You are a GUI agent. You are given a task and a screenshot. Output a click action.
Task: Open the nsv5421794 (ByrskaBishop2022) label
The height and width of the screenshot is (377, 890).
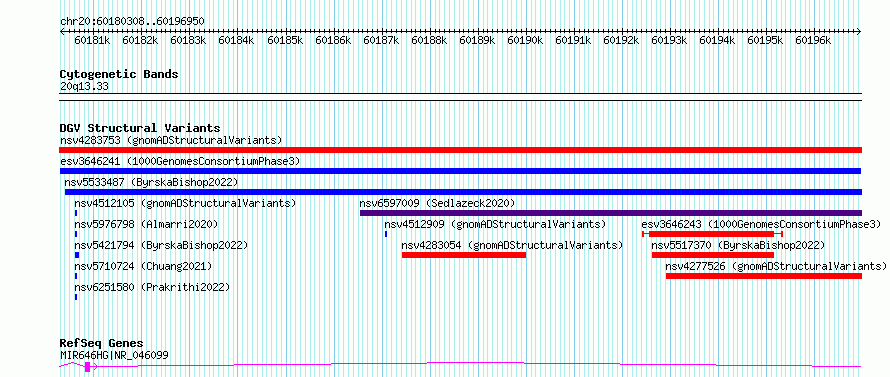tap(161, 245)
